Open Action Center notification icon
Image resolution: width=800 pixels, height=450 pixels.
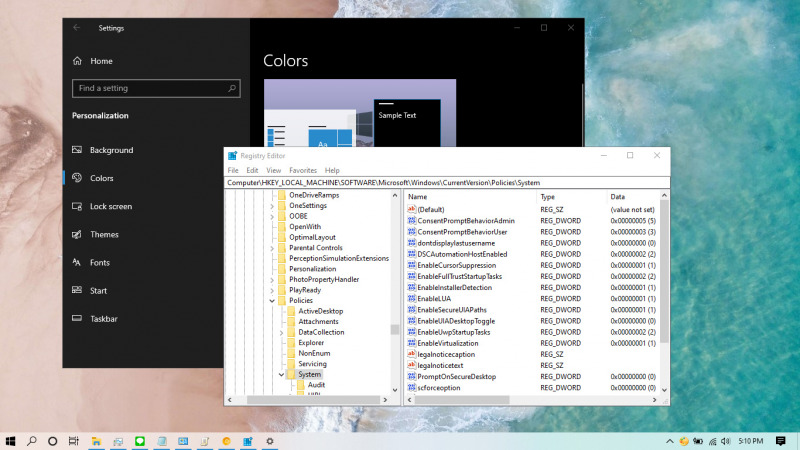[781, 441]
